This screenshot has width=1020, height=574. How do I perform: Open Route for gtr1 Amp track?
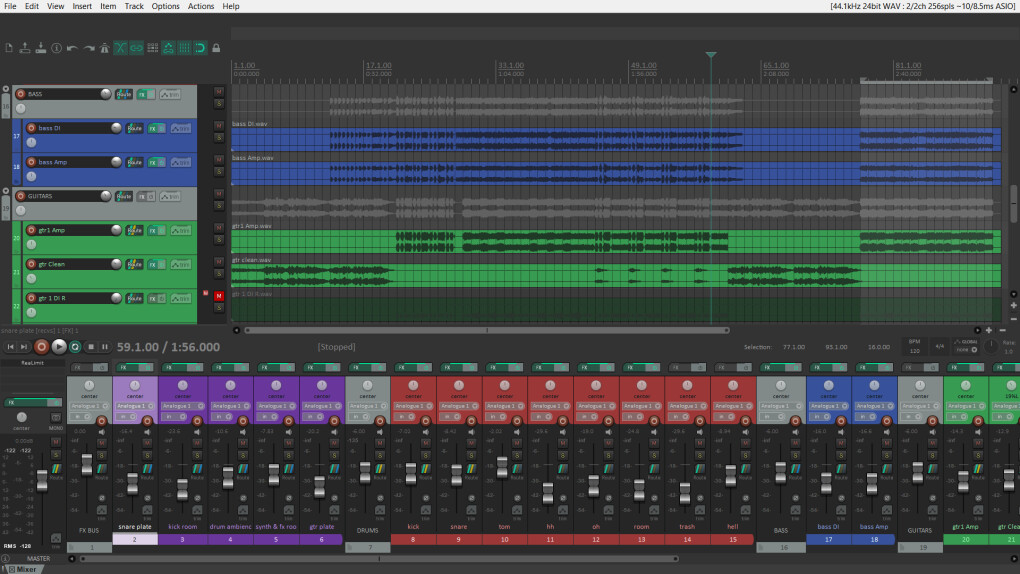click(x=134, y=230)
